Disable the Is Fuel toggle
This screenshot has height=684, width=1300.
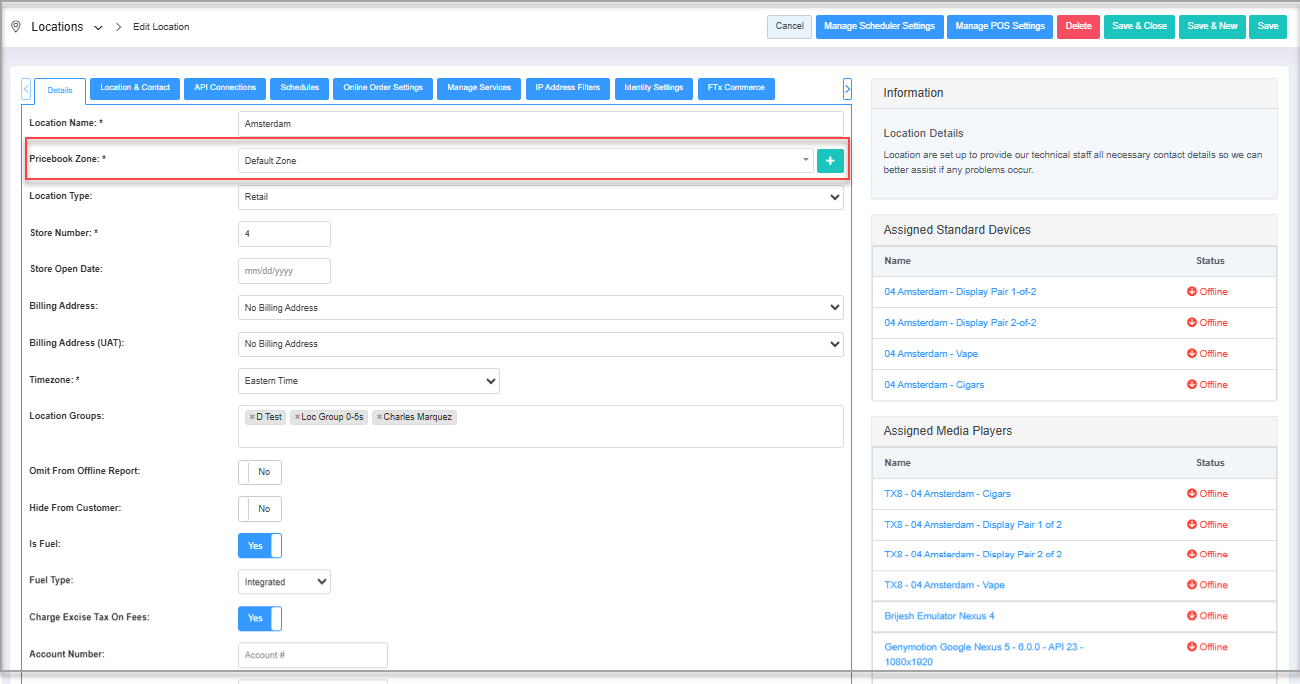(260, 546)
